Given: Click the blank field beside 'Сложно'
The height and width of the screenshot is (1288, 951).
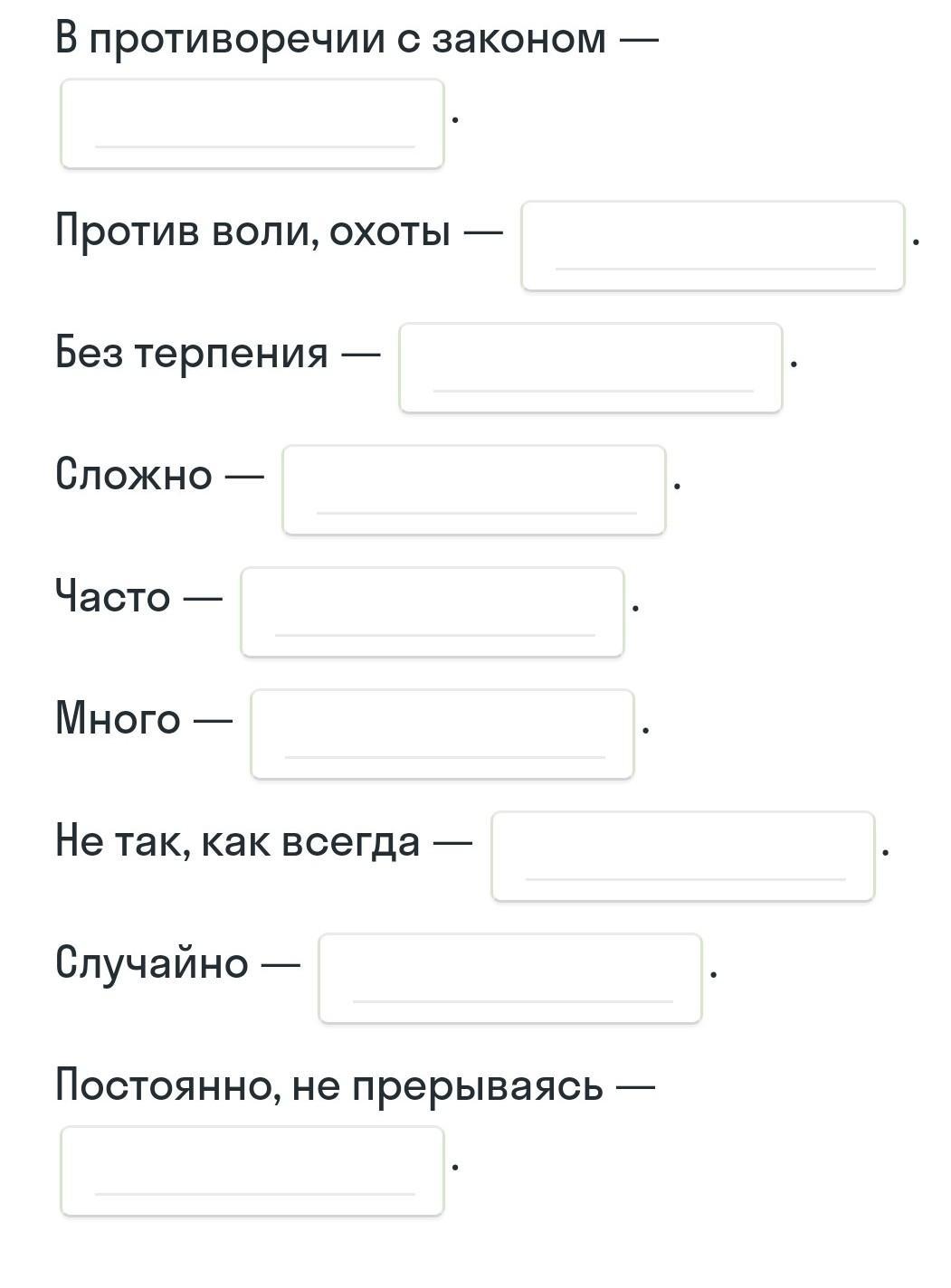Looking at the screenshot, I should click(x=474, y=490).
